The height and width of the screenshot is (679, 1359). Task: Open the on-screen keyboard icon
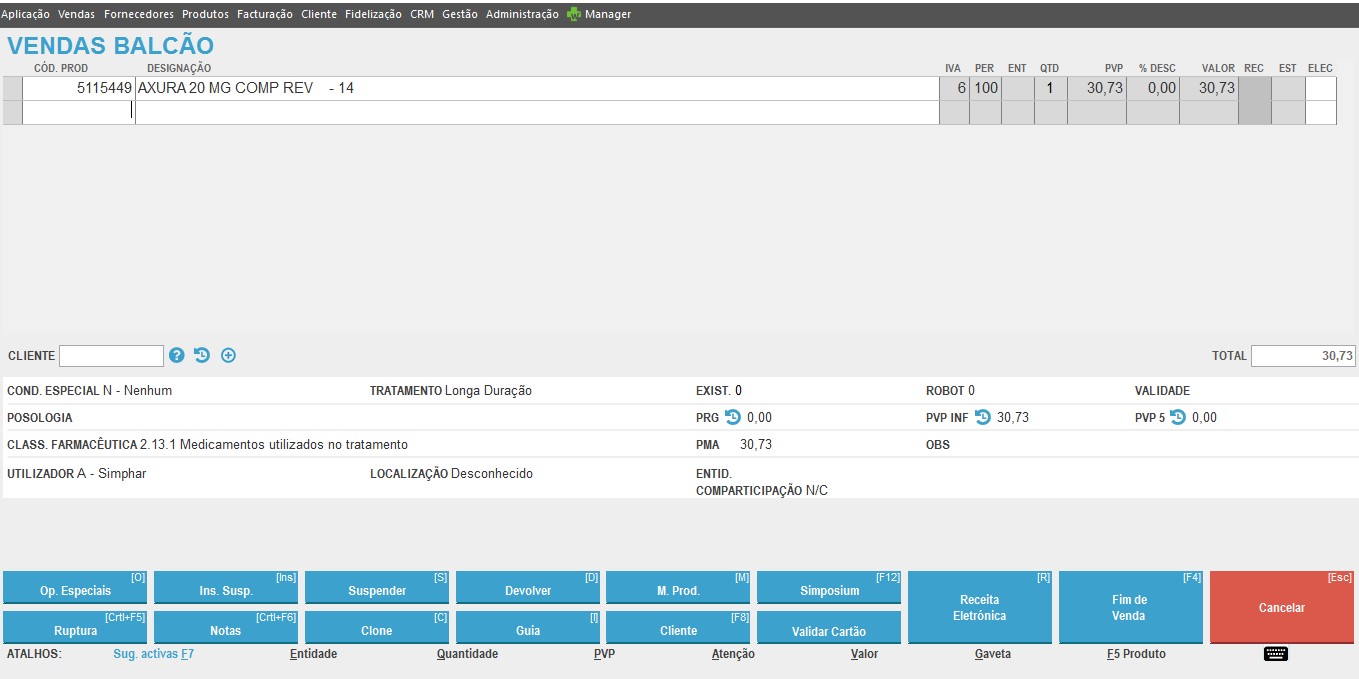1275,654
